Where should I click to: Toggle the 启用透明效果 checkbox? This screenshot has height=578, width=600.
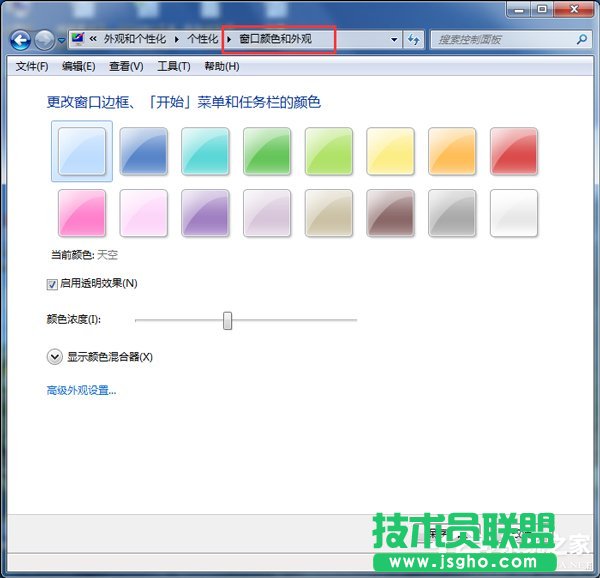52,284
